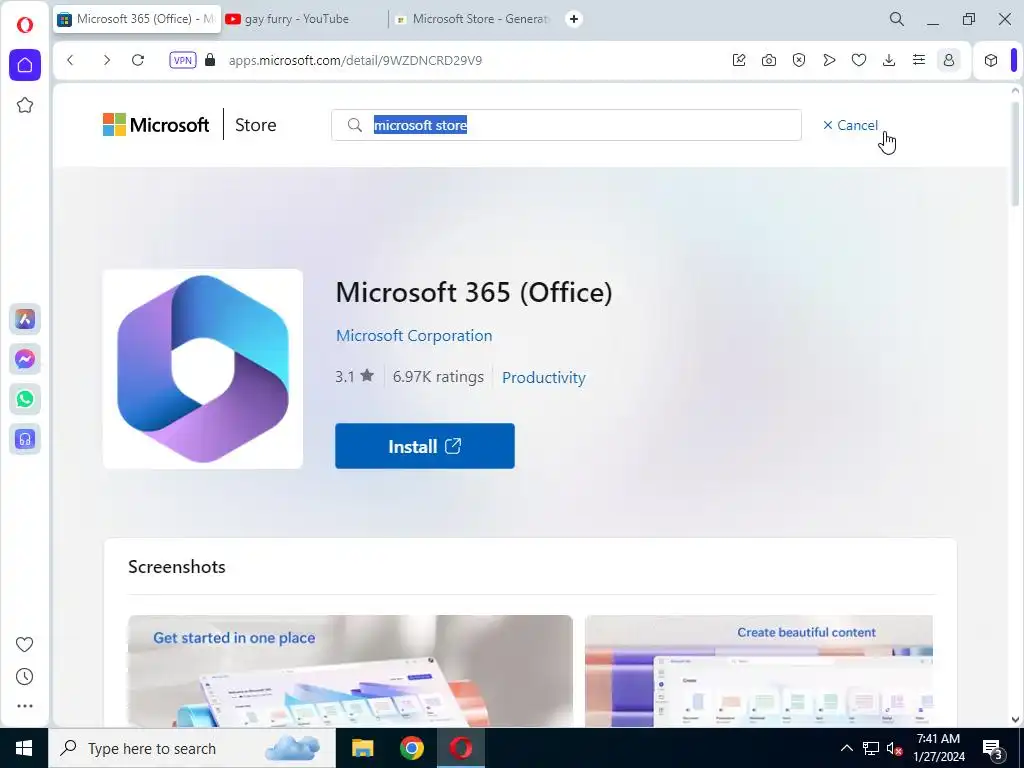
Task: Switch to Microsoft Store - Generate tab
Action: coord(473,19)
